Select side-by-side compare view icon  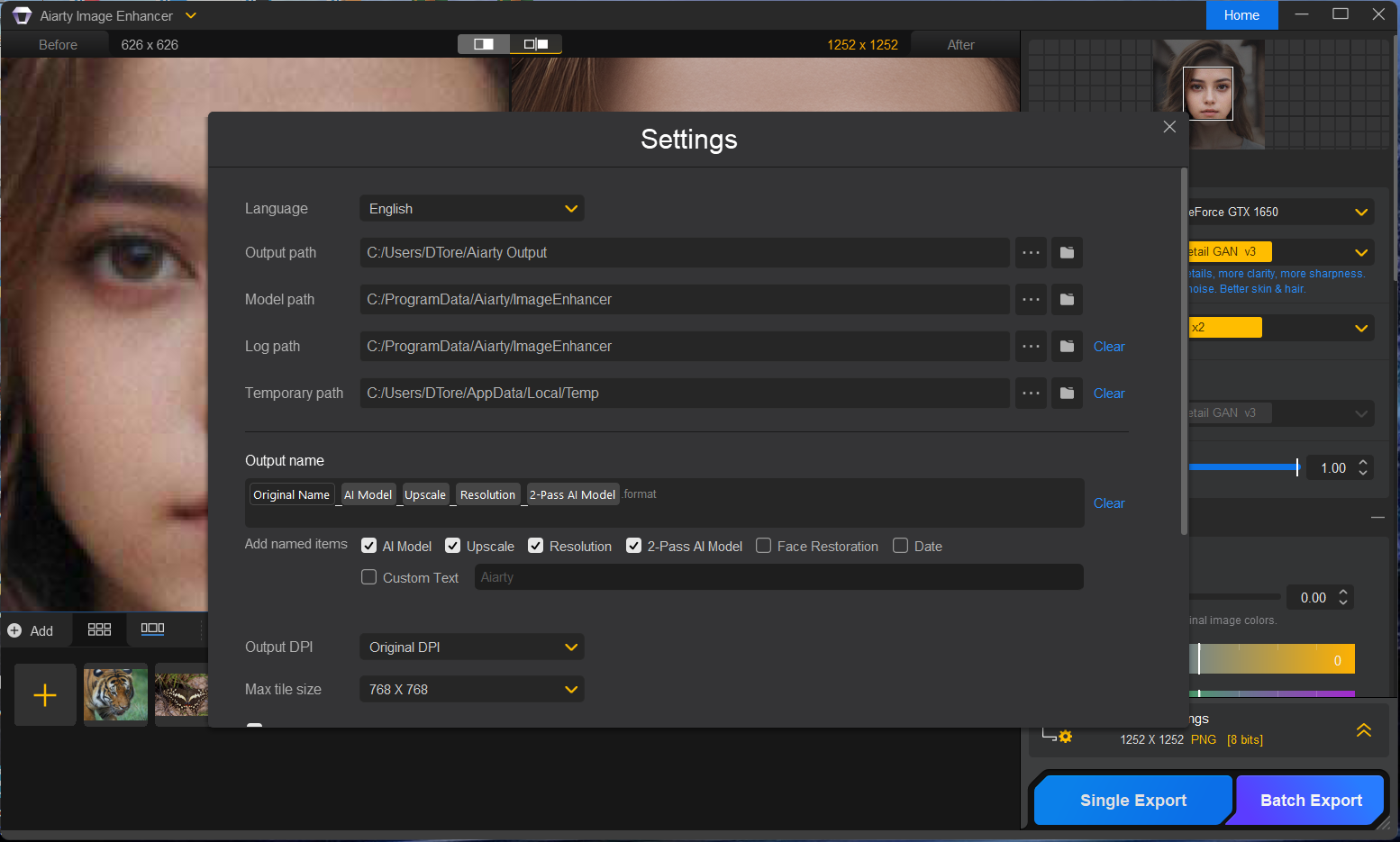pyautogui.click(x=536, y=44)
